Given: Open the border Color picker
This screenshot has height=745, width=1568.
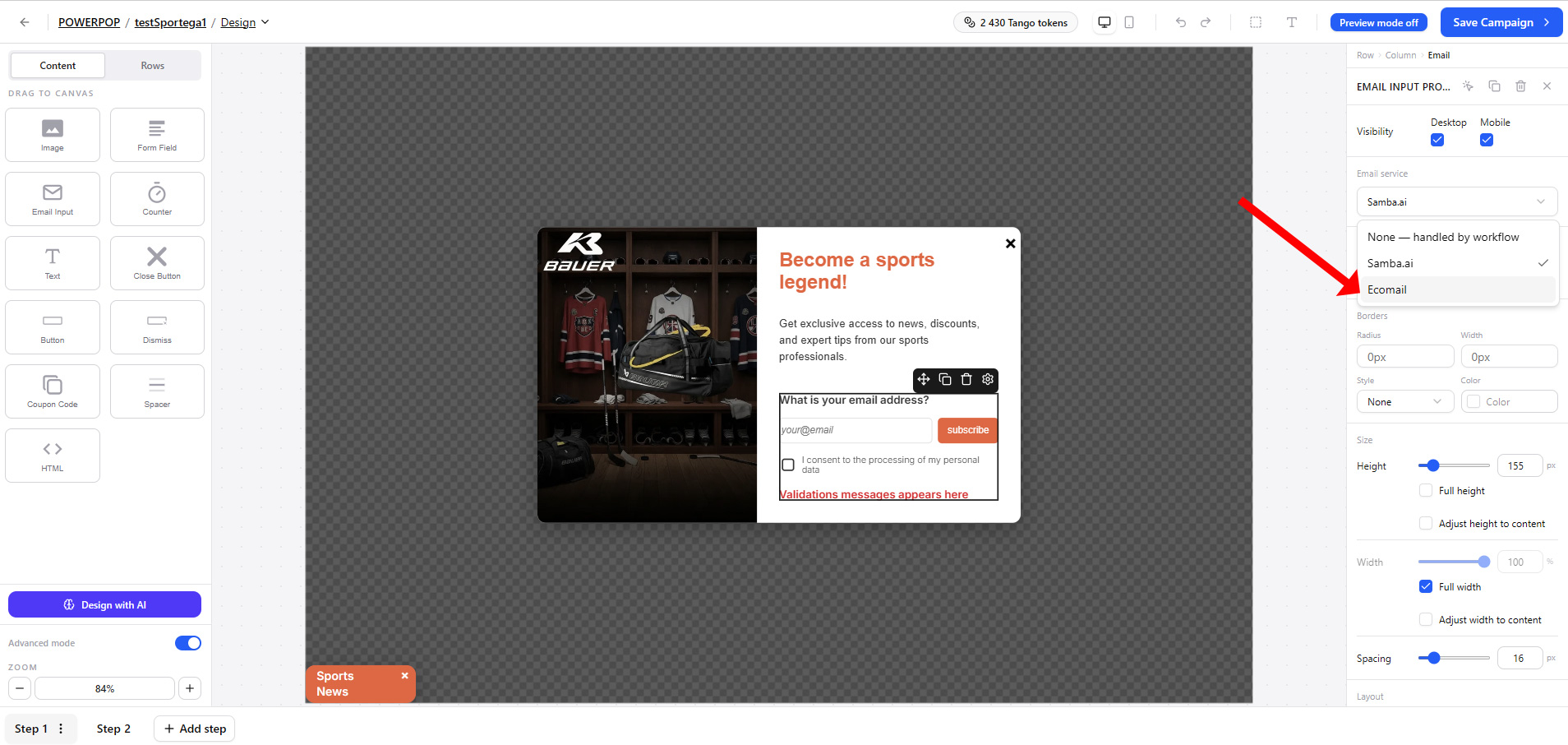Looking at the screenshot, I should (1510, 402).
